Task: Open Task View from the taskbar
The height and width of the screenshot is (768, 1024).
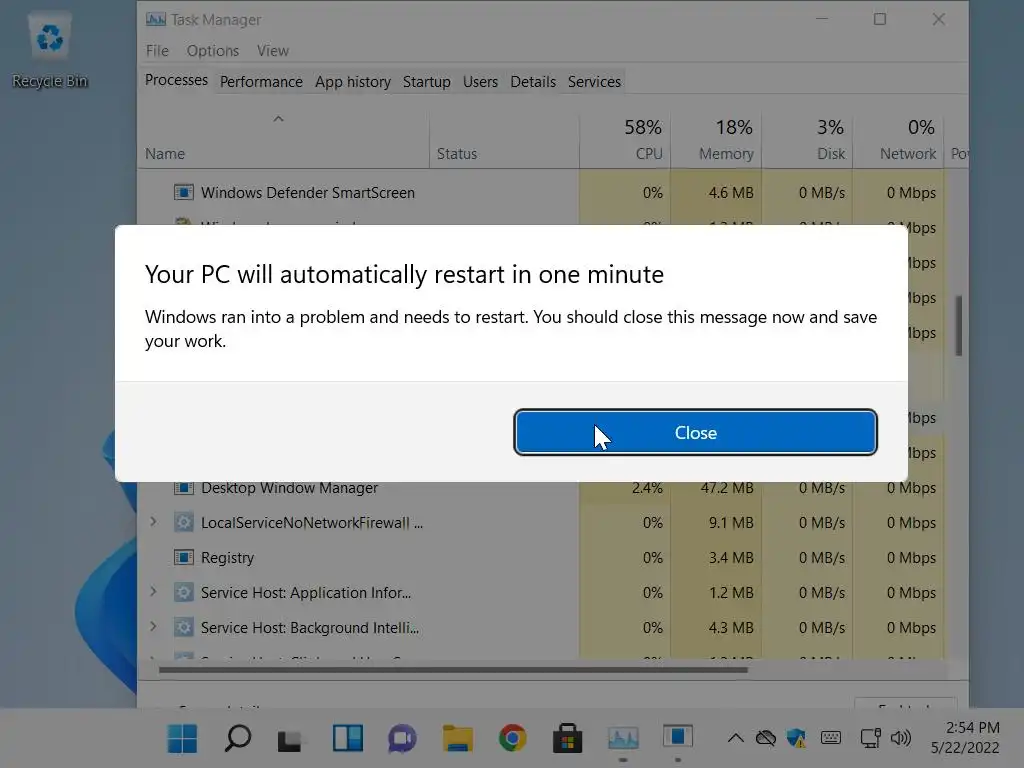Action: tap(291, 739)
